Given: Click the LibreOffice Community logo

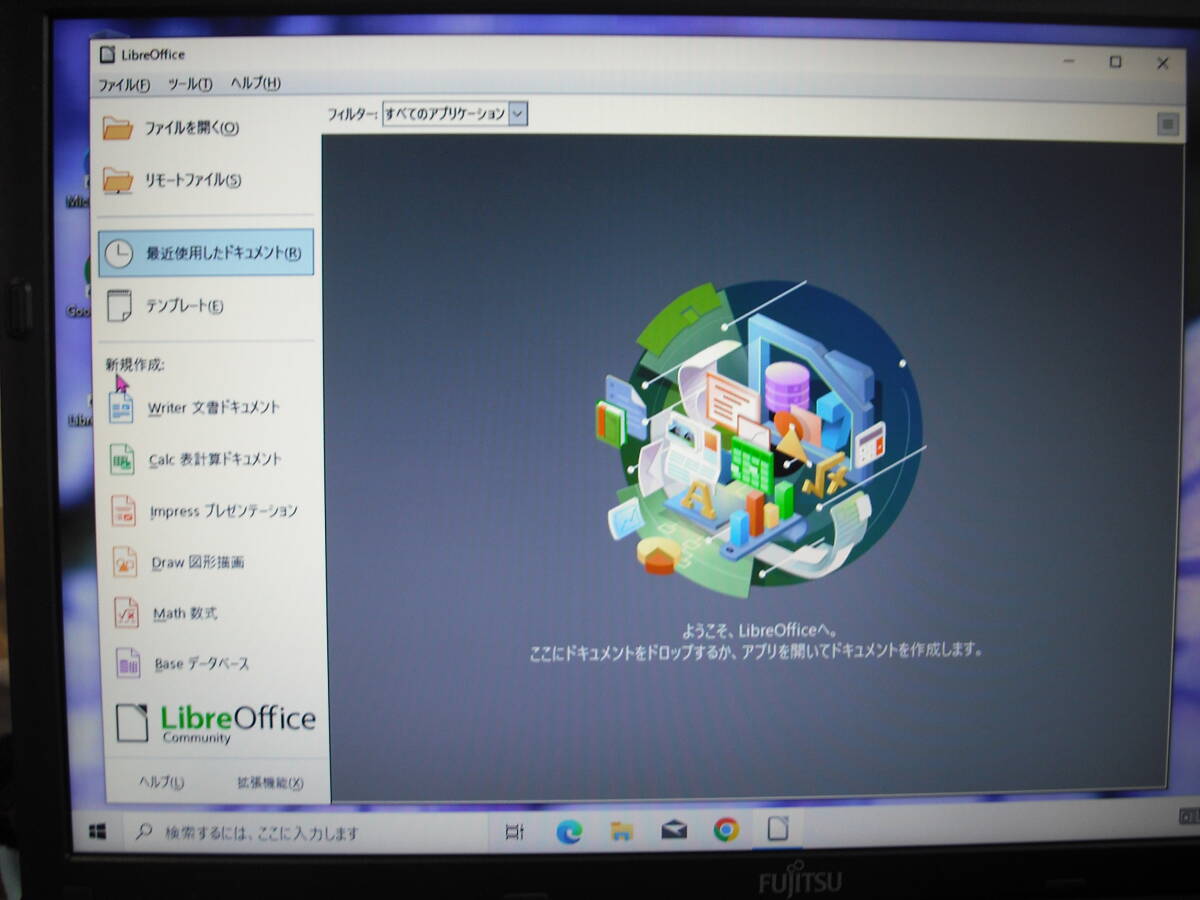Looking at the screenshot, I should (x=216, y=722).
